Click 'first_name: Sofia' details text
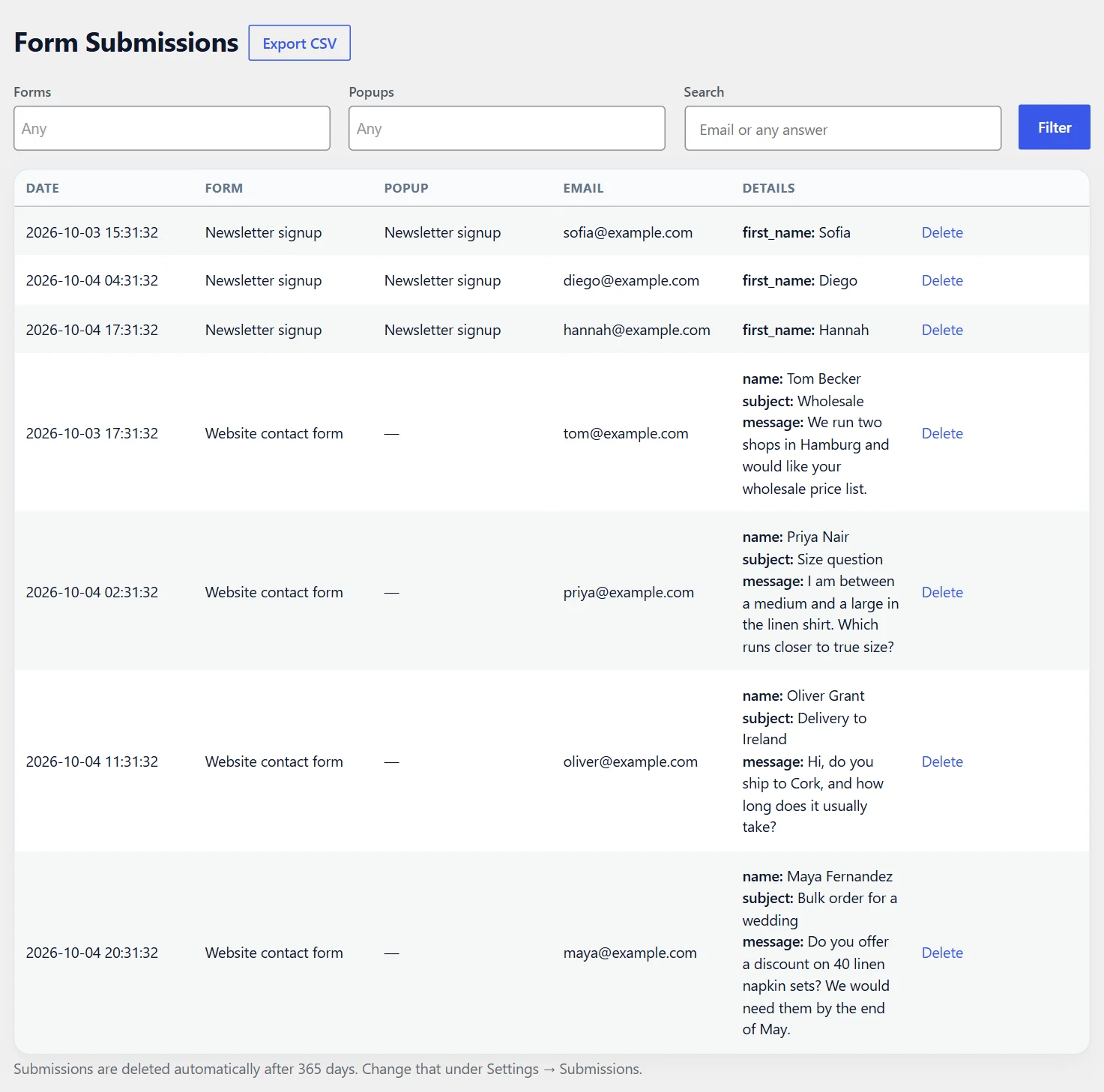This screenshot has height=1092, width=1104. click(x=797, y=232)
